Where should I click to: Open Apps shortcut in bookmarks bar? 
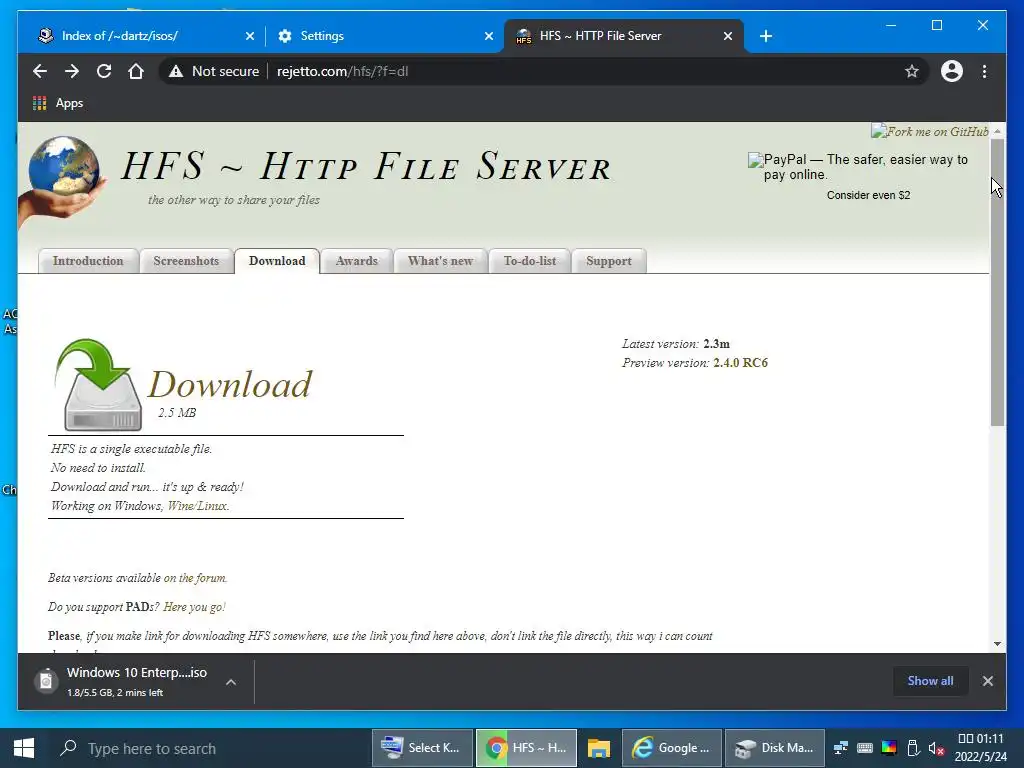coord(58,103)
